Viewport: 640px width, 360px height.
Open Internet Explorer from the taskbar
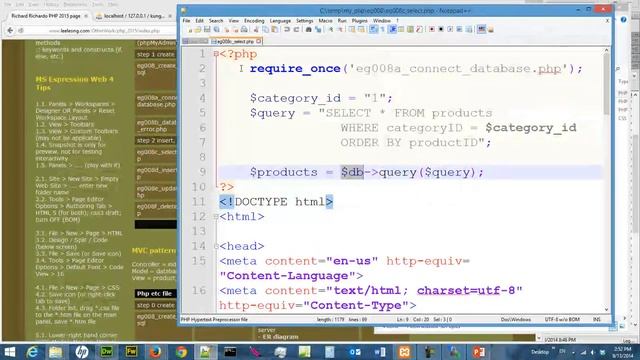click(x=32, y=352)
